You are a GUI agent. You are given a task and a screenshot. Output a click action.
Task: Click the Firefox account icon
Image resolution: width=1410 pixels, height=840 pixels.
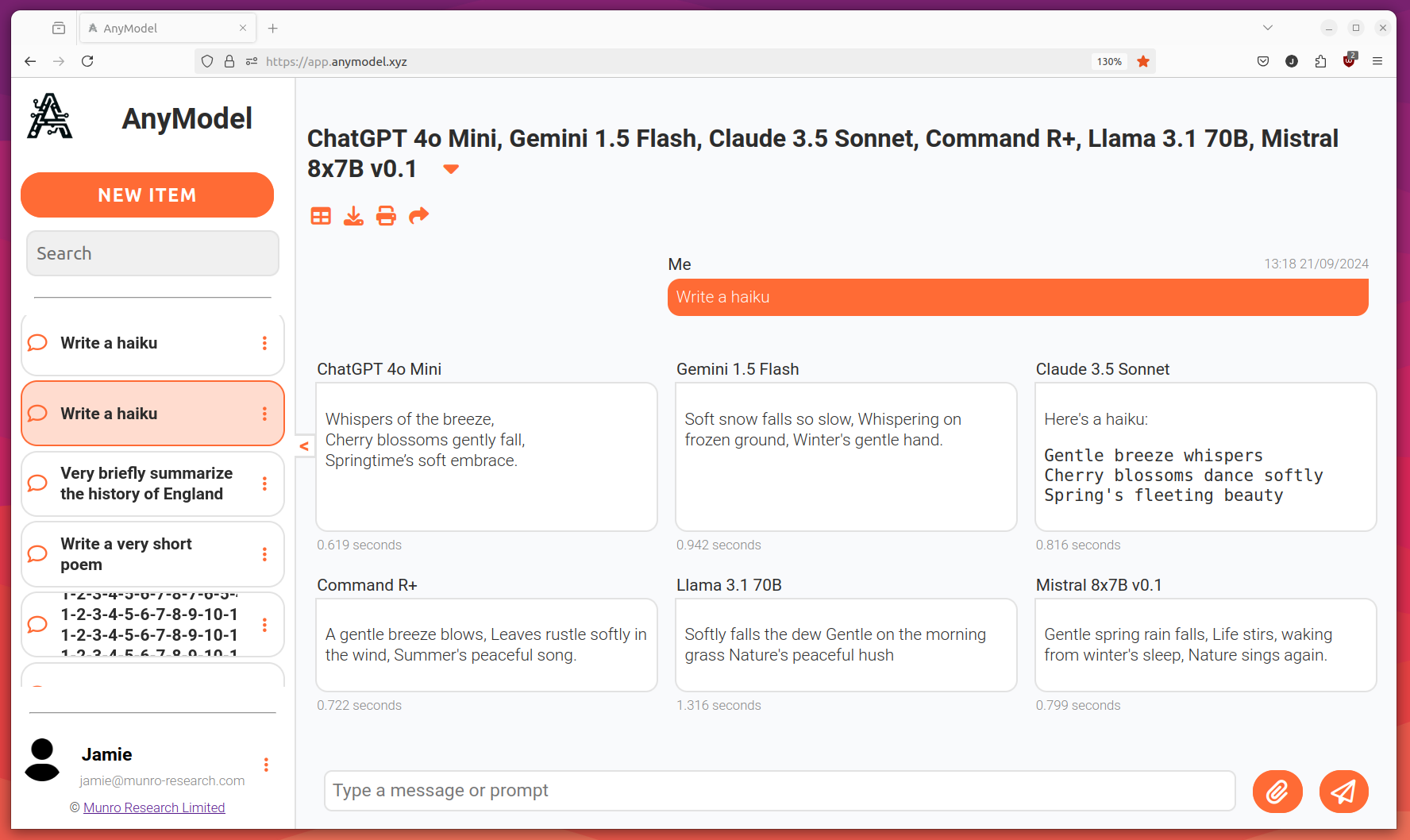coord(1292,61)
